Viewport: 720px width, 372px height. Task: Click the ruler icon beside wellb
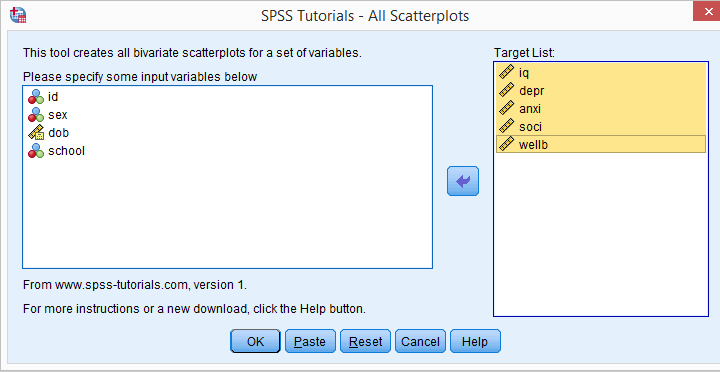tap(506, 144)
